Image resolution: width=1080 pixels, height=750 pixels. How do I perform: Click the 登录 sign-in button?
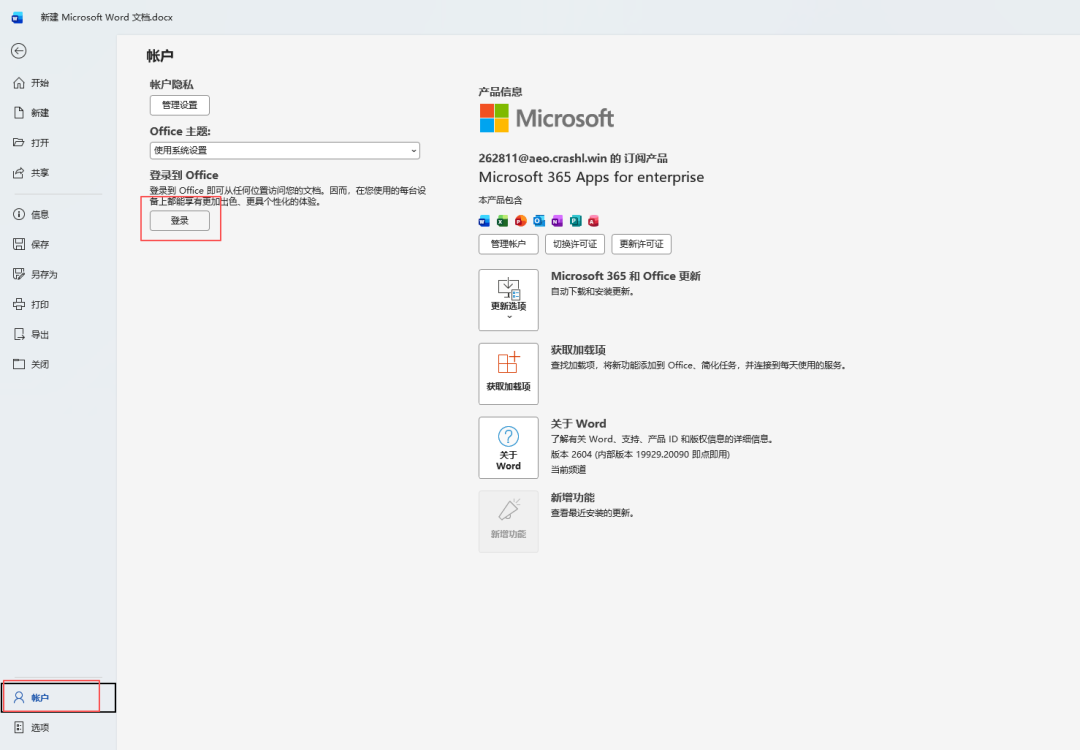point(180,220)
